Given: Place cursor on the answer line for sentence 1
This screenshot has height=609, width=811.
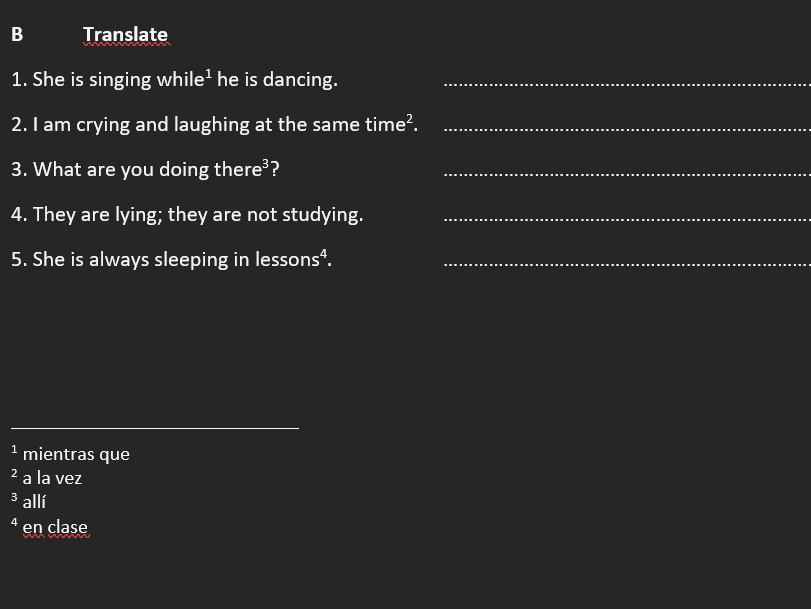Looking at the screenshot, I should point(625,82).
